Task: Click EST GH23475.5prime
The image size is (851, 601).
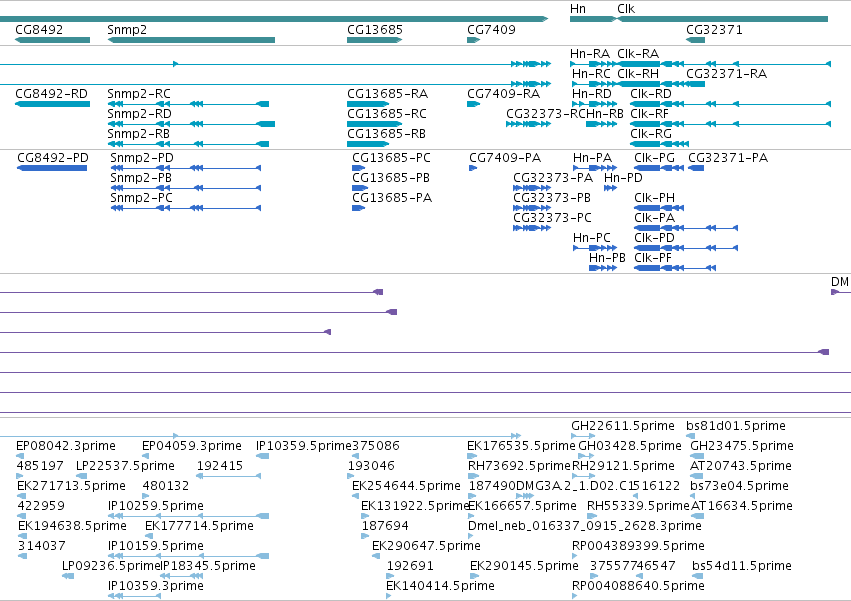Action: point(742,446)
